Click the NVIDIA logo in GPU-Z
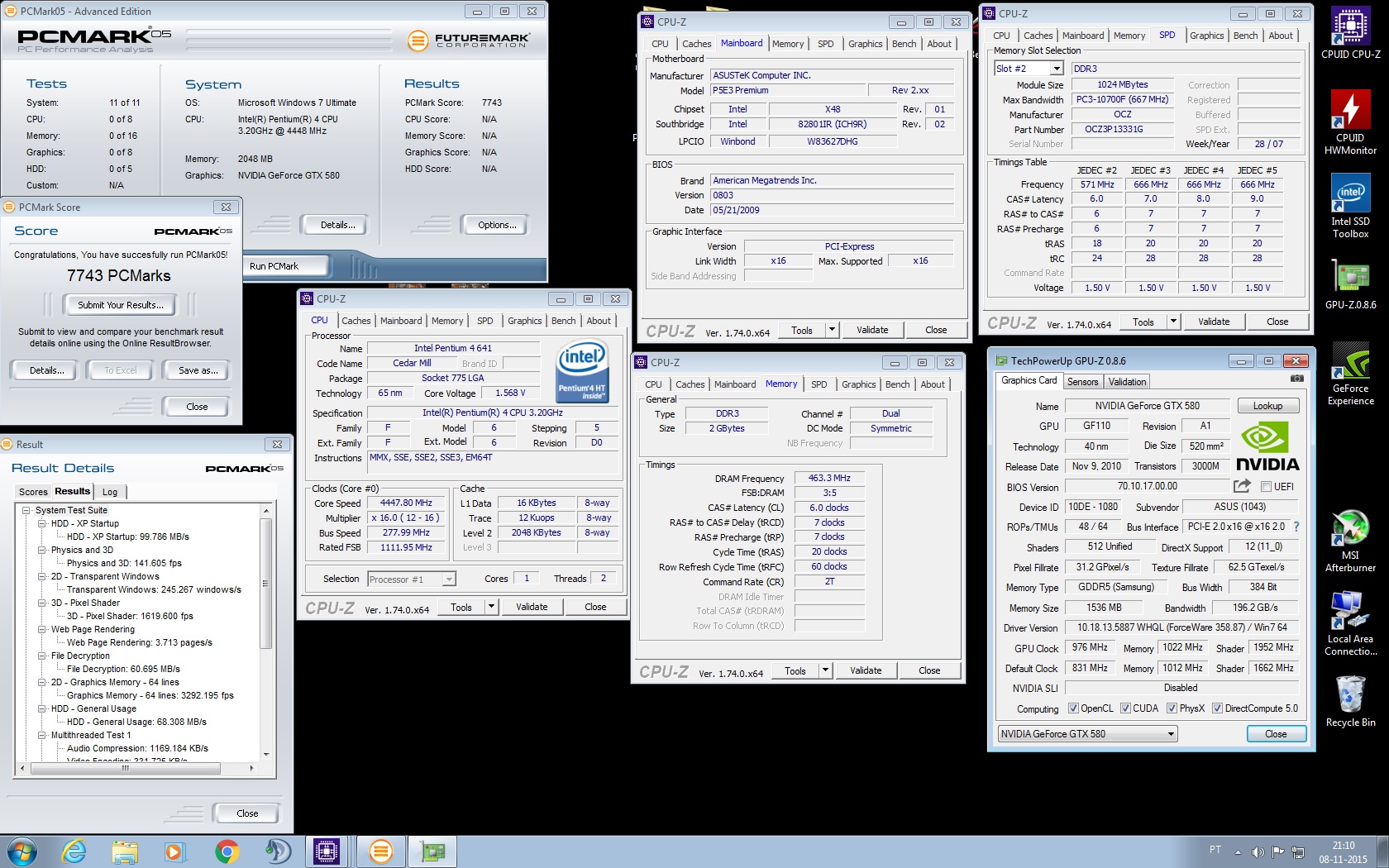This screenshot has height=868, width=1389. (1267, 447)
